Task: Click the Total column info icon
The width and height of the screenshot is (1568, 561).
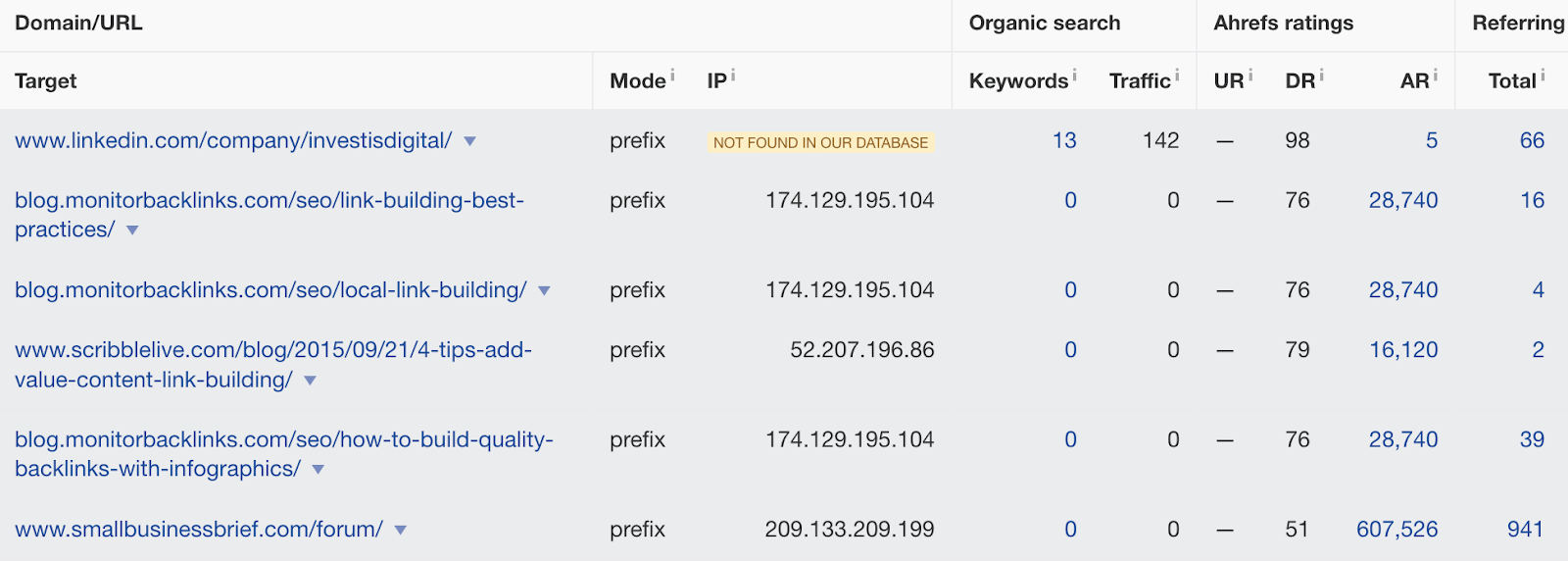Action: point(1543,75)
